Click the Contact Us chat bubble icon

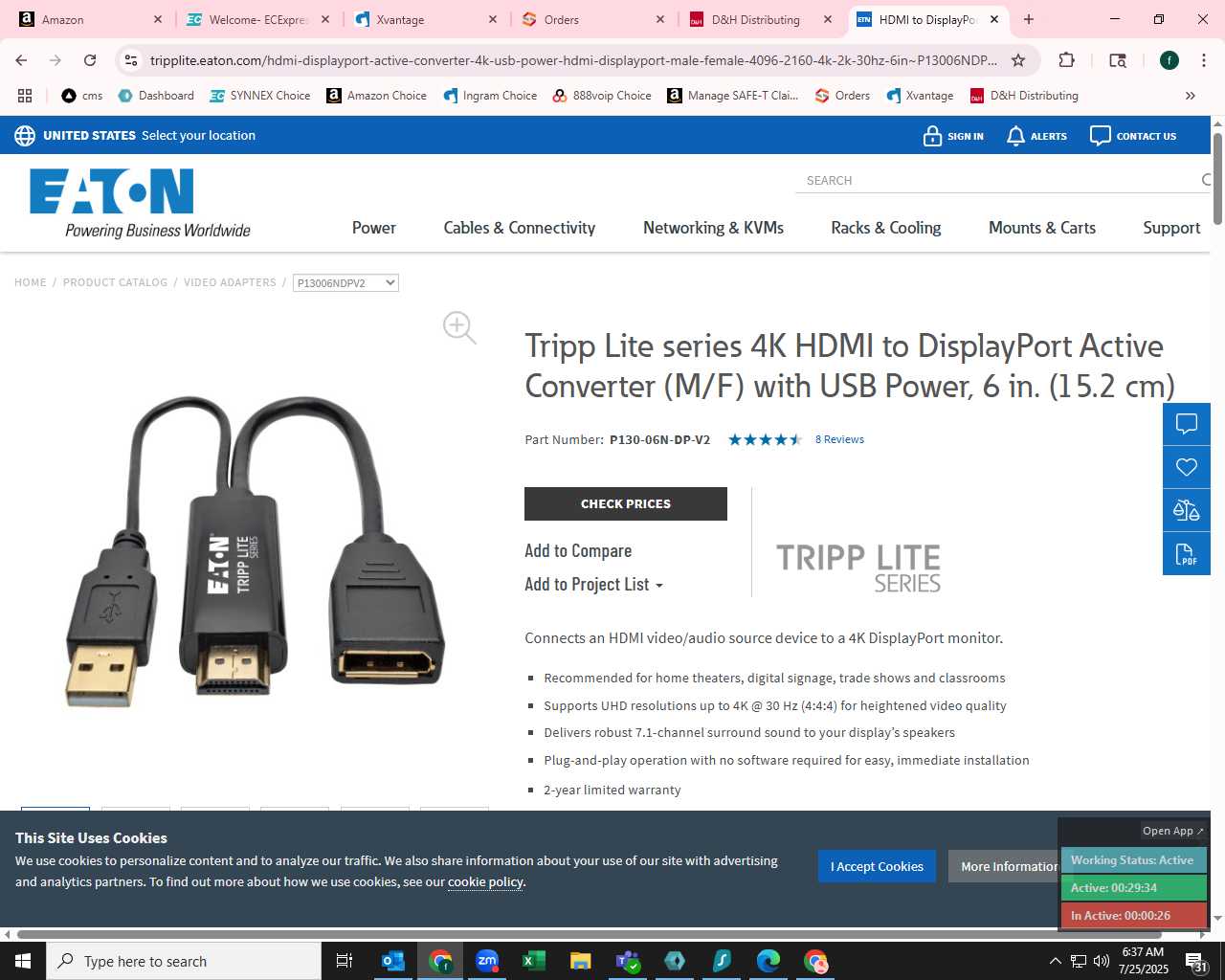(1101, 136)
